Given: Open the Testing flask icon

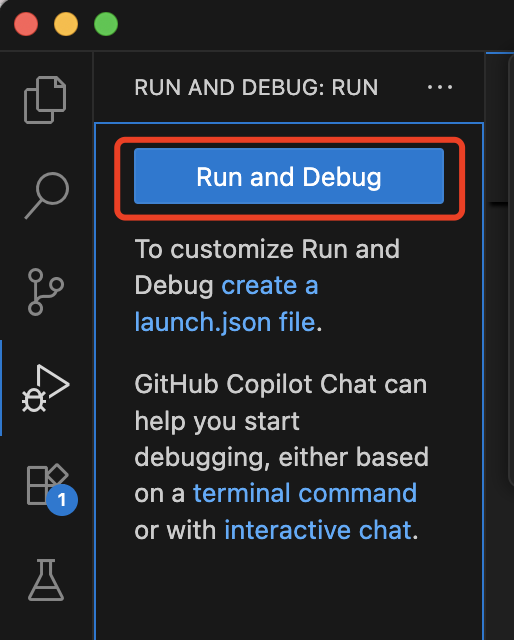Looking at the screenshot, I should (x=46, y=580).
